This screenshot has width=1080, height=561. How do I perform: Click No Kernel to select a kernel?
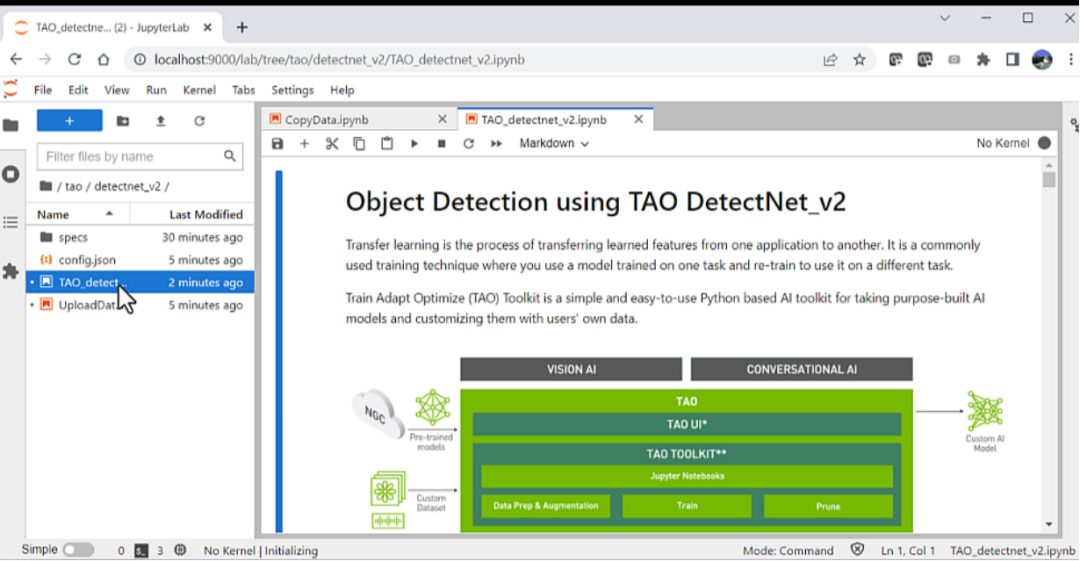1002,143
